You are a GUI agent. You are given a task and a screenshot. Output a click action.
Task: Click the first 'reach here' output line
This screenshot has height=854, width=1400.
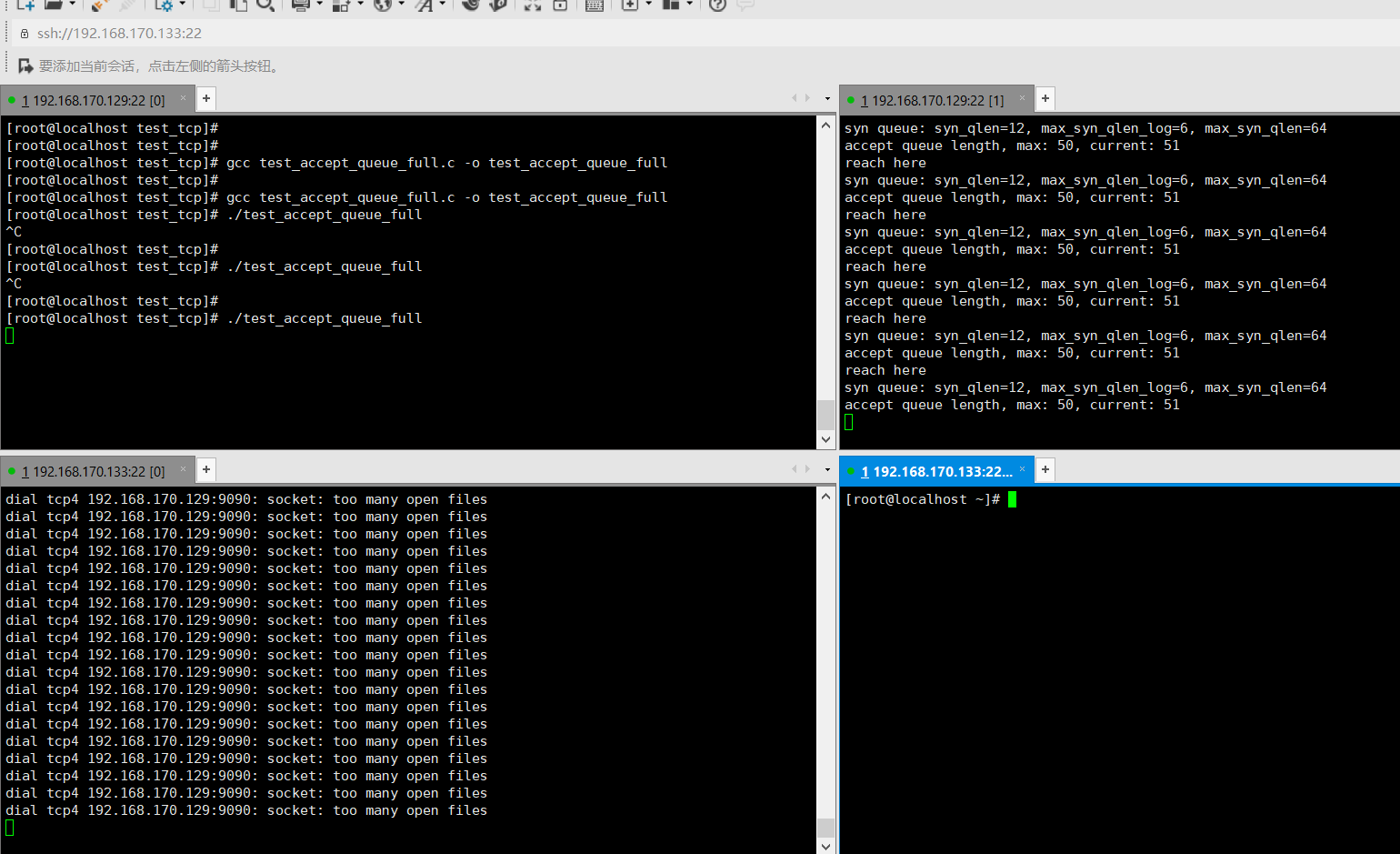885,163
